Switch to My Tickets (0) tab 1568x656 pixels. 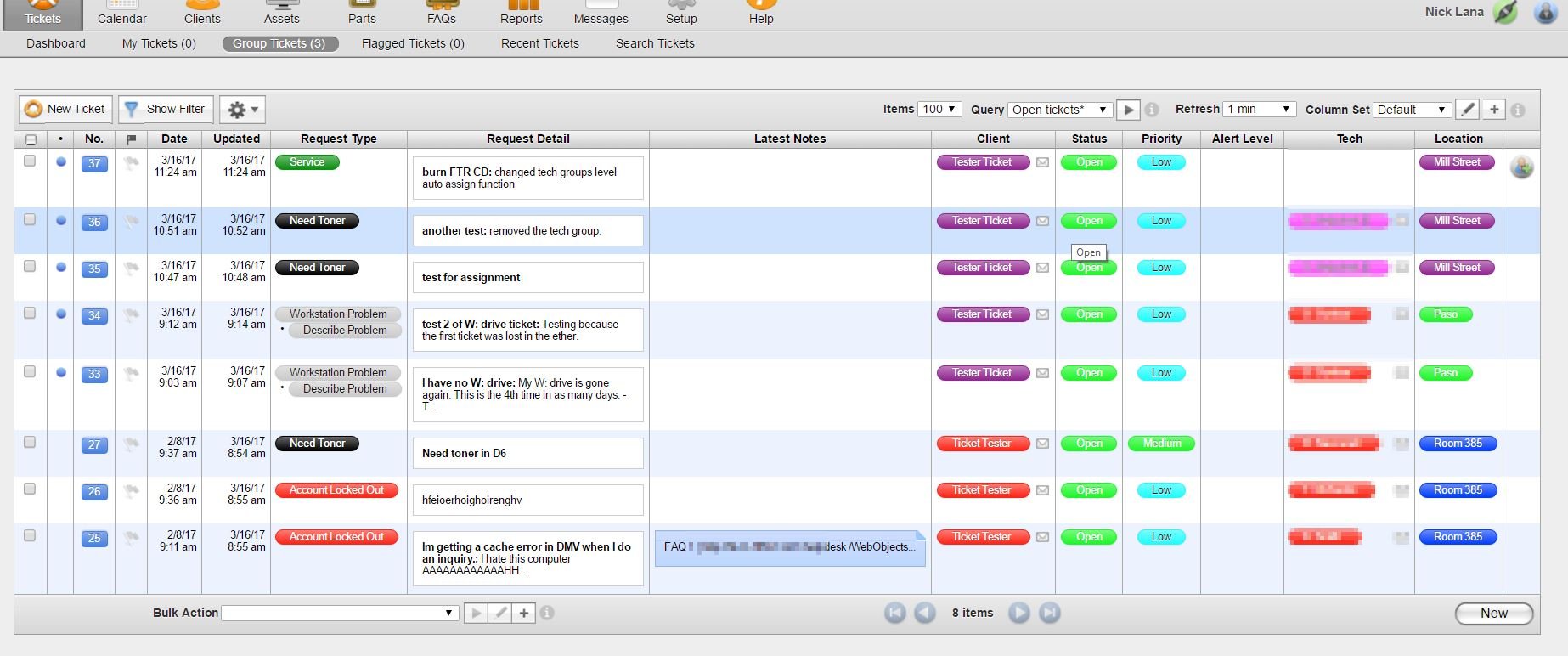click(x=159, y=43)
